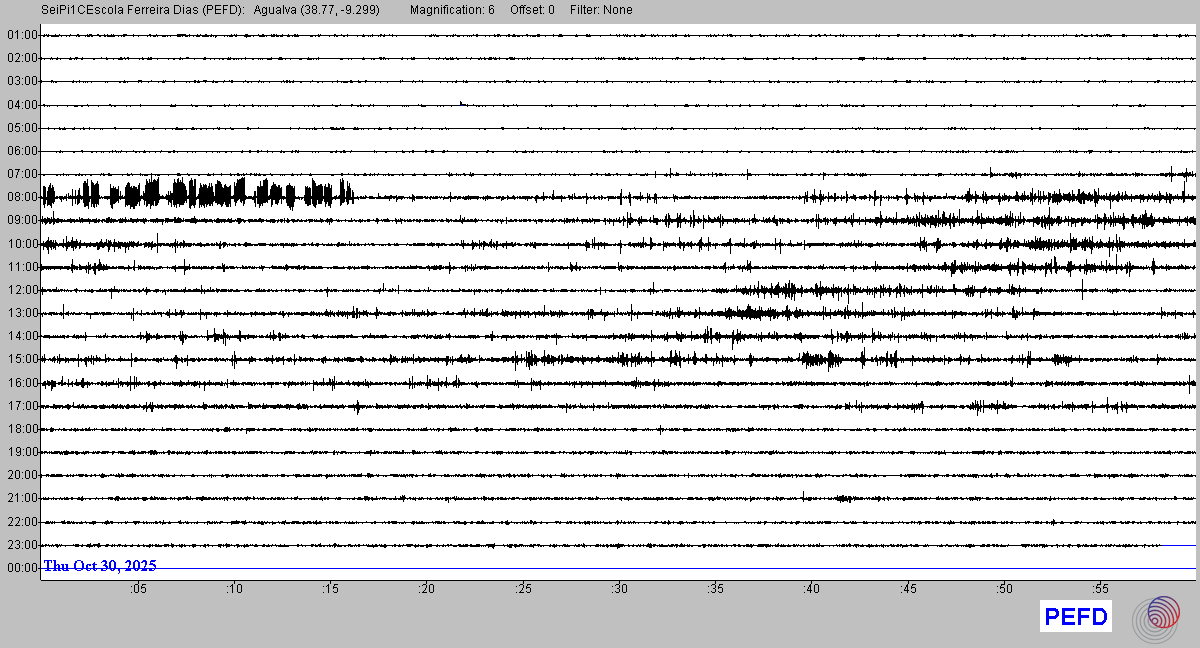Click the Thu Oct 30, 2025 date label
Viewport: 1200px width, 648px height.
[100, 566]
